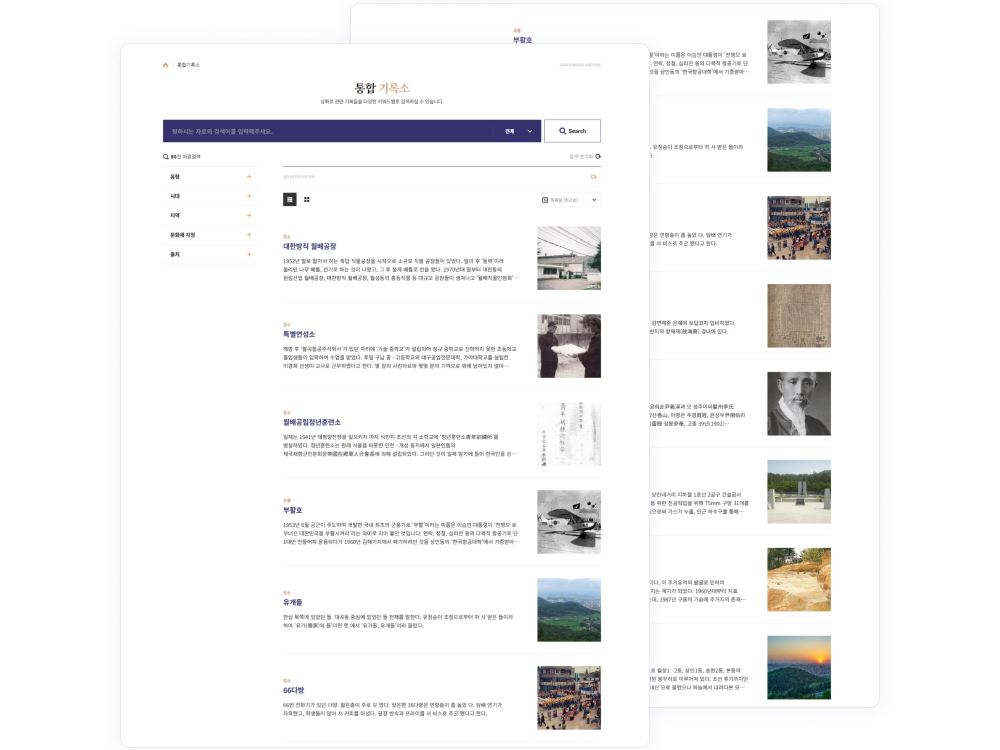Open the 특별연성소 record title
This screenshot has height=750, width=1000.
[x=299, y=334]
